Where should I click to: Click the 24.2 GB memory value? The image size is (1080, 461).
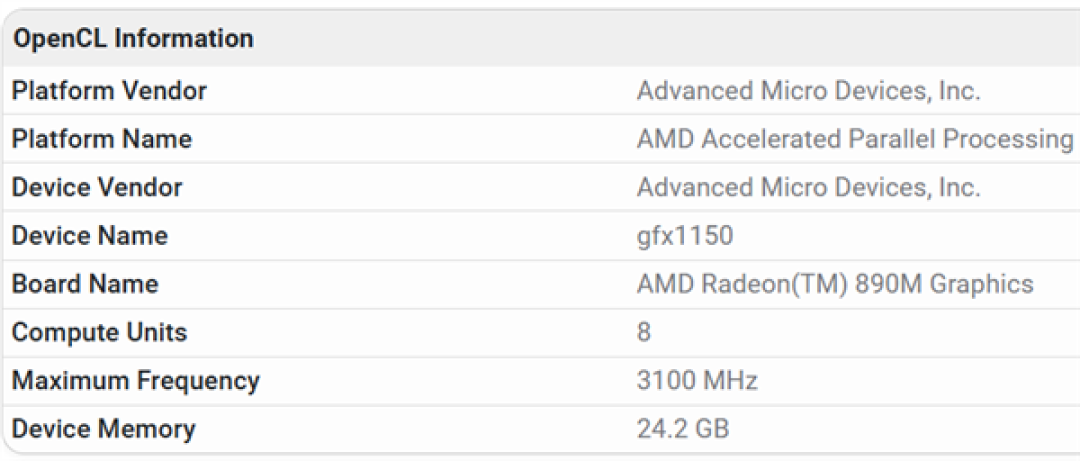pyautogui.click(x=683, y=429)
